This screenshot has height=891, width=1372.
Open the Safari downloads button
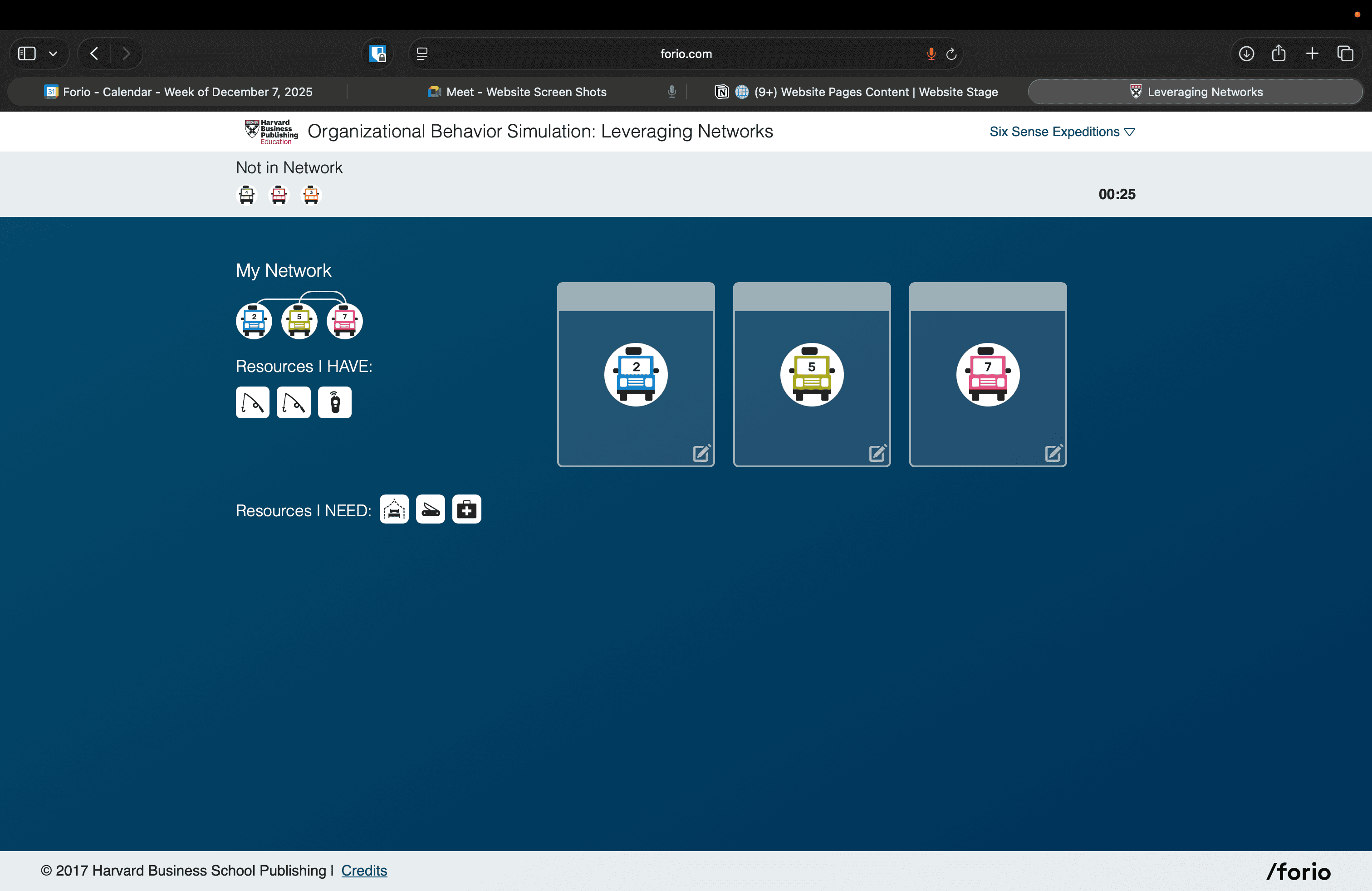1246,54
